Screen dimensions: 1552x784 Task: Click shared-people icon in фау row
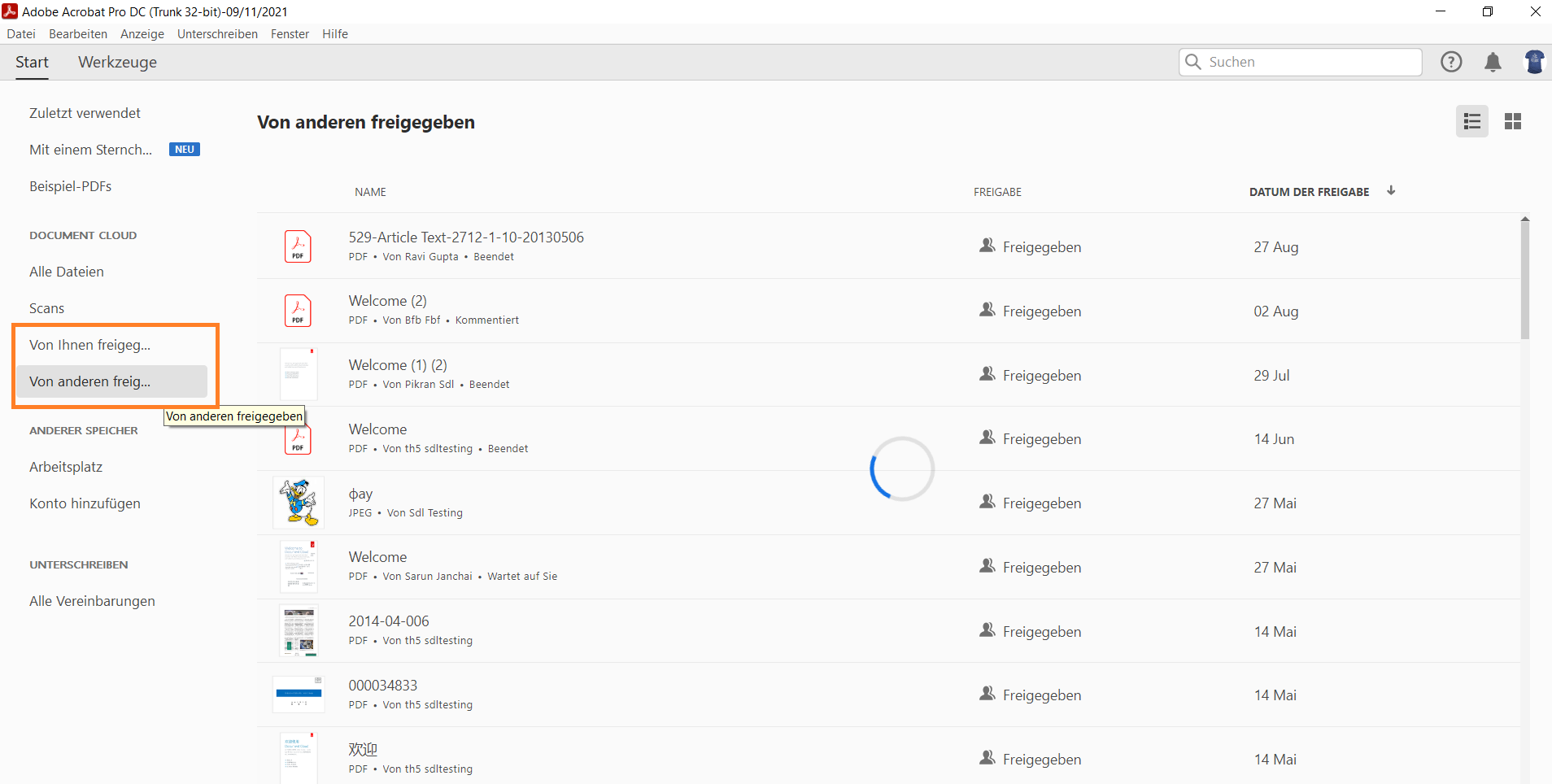(x=987, y=502)
